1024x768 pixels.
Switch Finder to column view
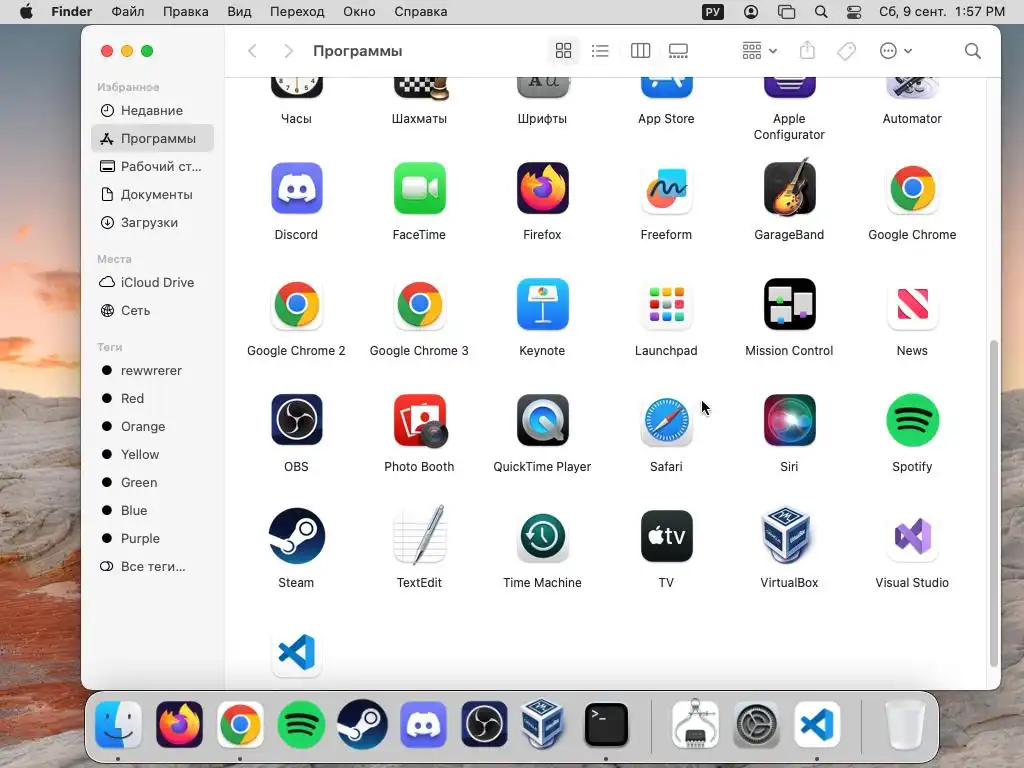tap(640, 51)
